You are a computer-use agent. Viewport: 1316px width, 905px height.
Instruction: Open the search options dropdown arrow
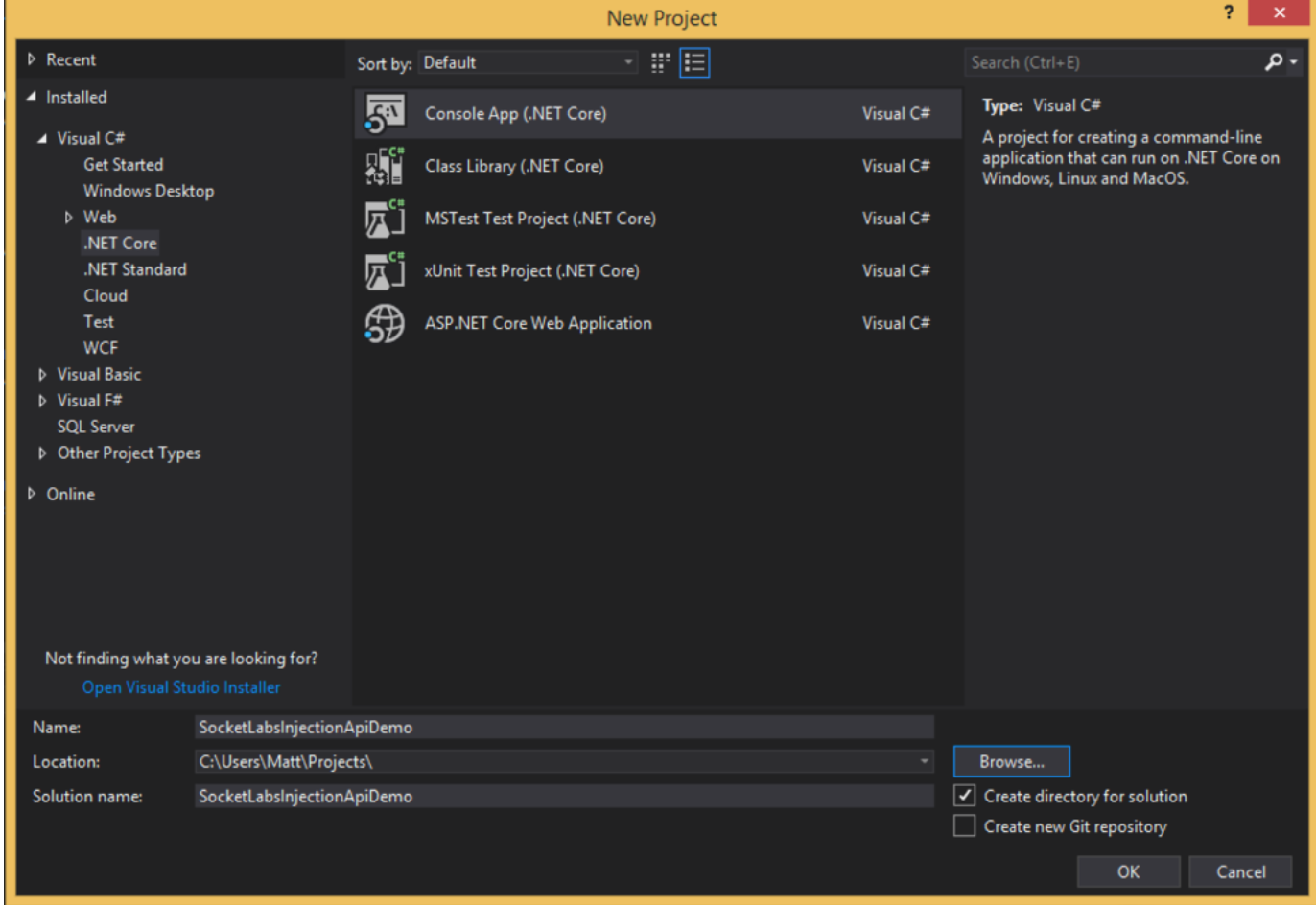click(1293, 62)
